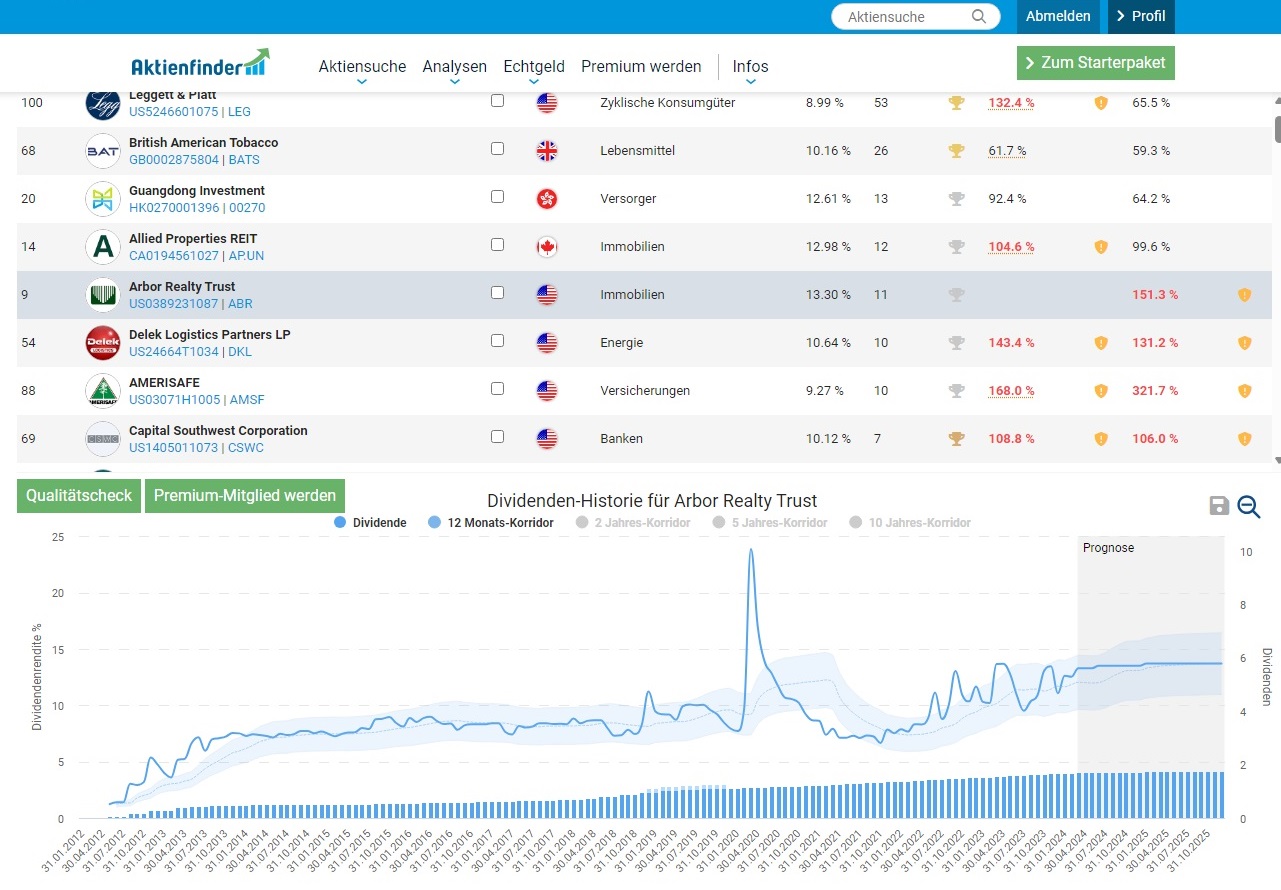
Task: Expand the Infos menu
Action: (x=750, y=67)
